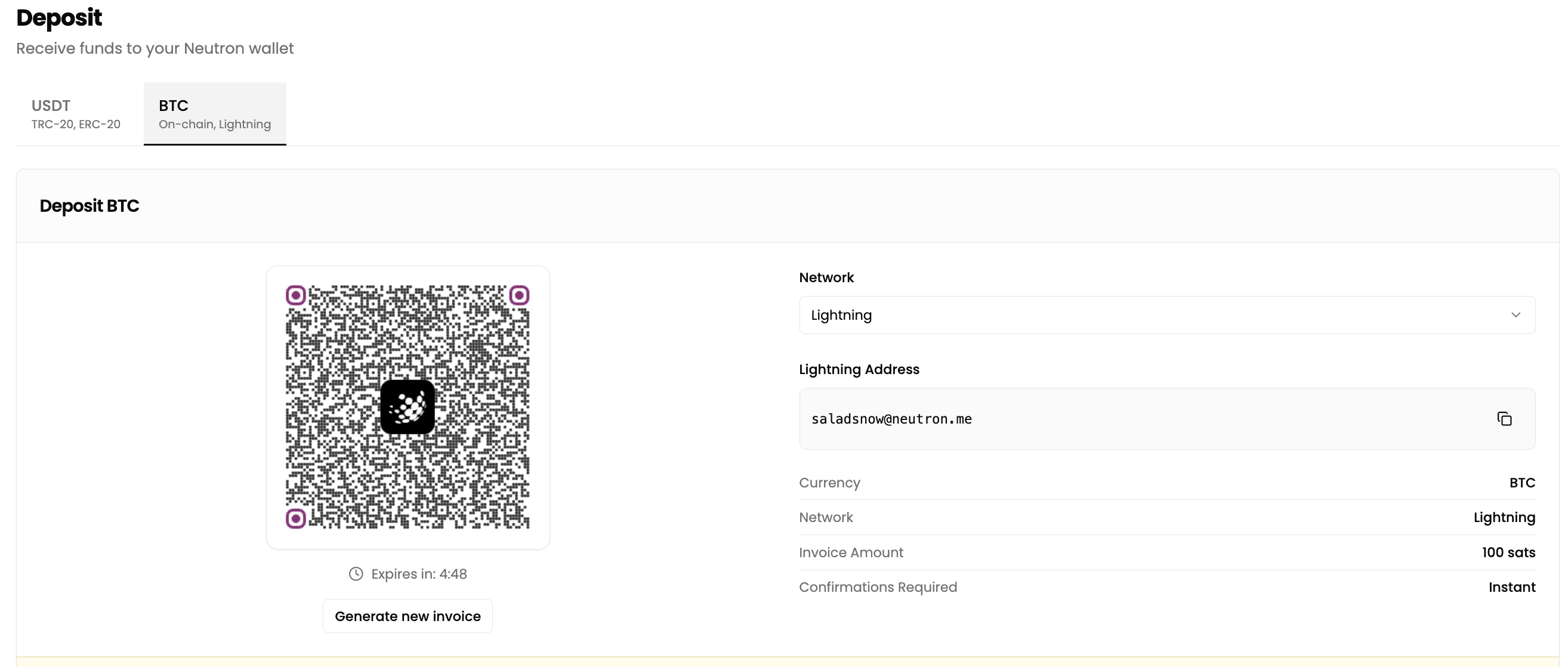Viewport: 1568px width, 667px height.
Task: Click the 100 sats invoice amount
Action: click(1508, 552)
